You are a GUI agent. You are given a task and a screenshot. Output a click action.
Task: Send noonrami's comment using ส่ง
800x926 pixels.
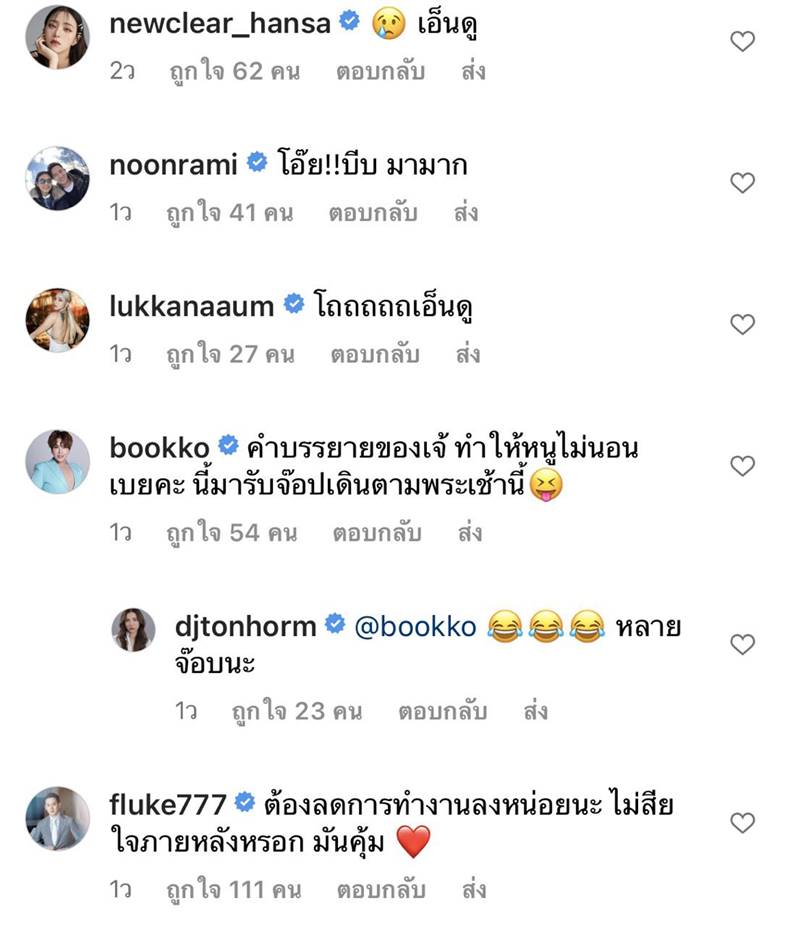pyautogui.click(x=466, y=213)
